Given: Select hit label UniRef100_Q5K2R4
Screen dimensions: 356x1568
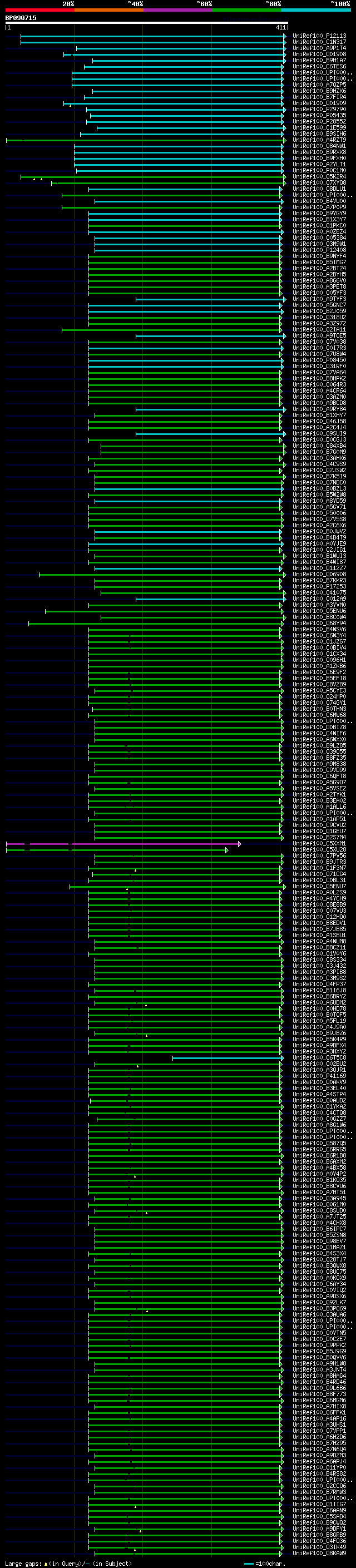Looking at the screenshot, I should (x=319, y=176).
